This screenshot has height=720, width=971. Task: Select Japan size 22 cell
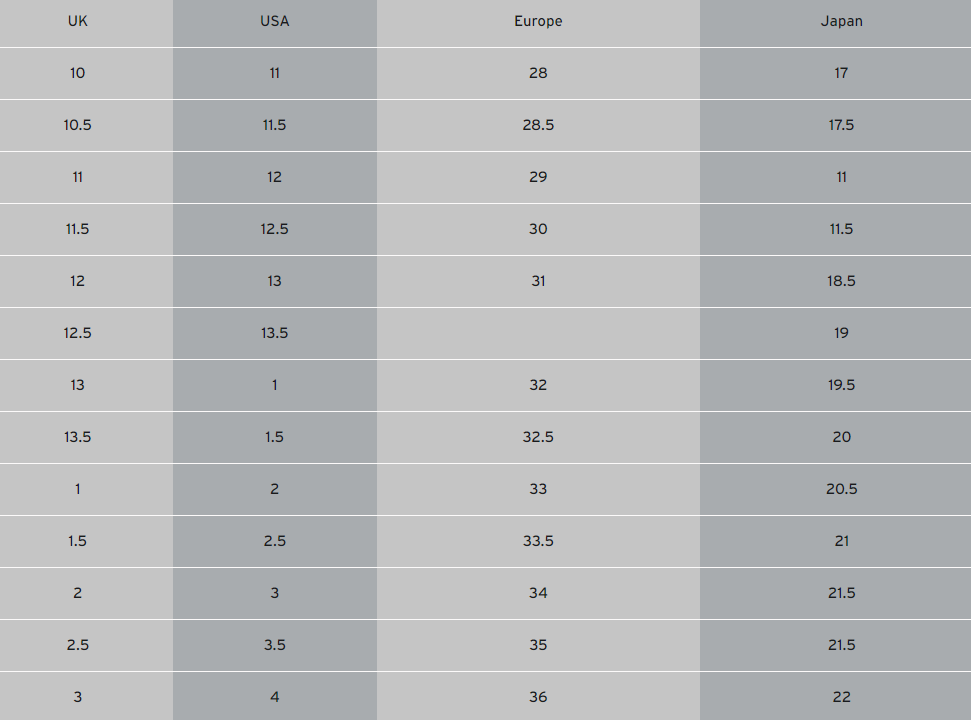tap(841, 697)
